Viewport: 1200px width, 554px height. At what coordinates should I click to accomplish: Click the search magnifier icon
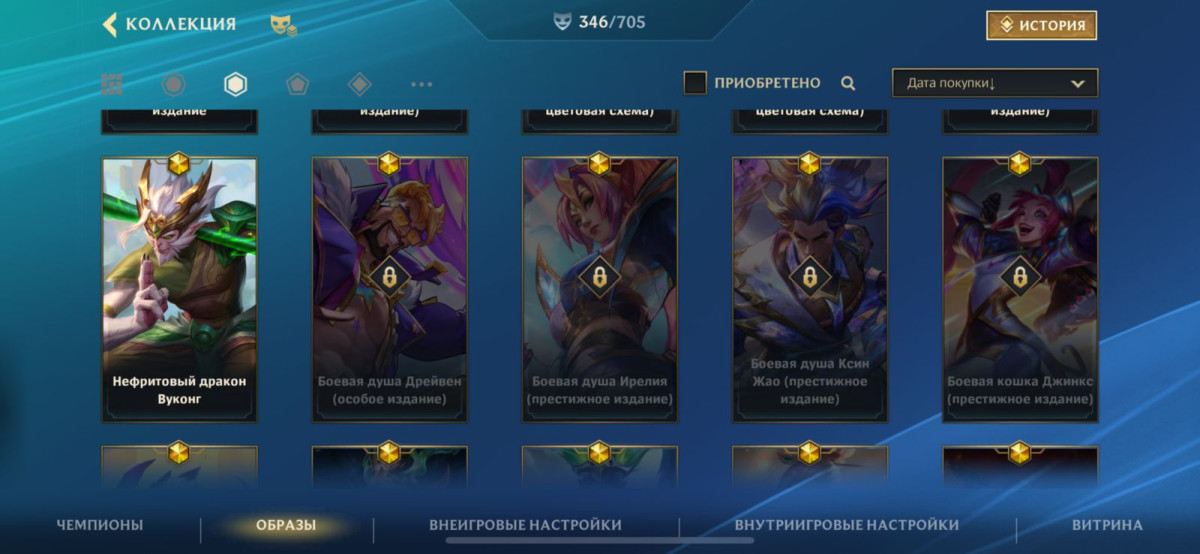[x=848, y=83]
